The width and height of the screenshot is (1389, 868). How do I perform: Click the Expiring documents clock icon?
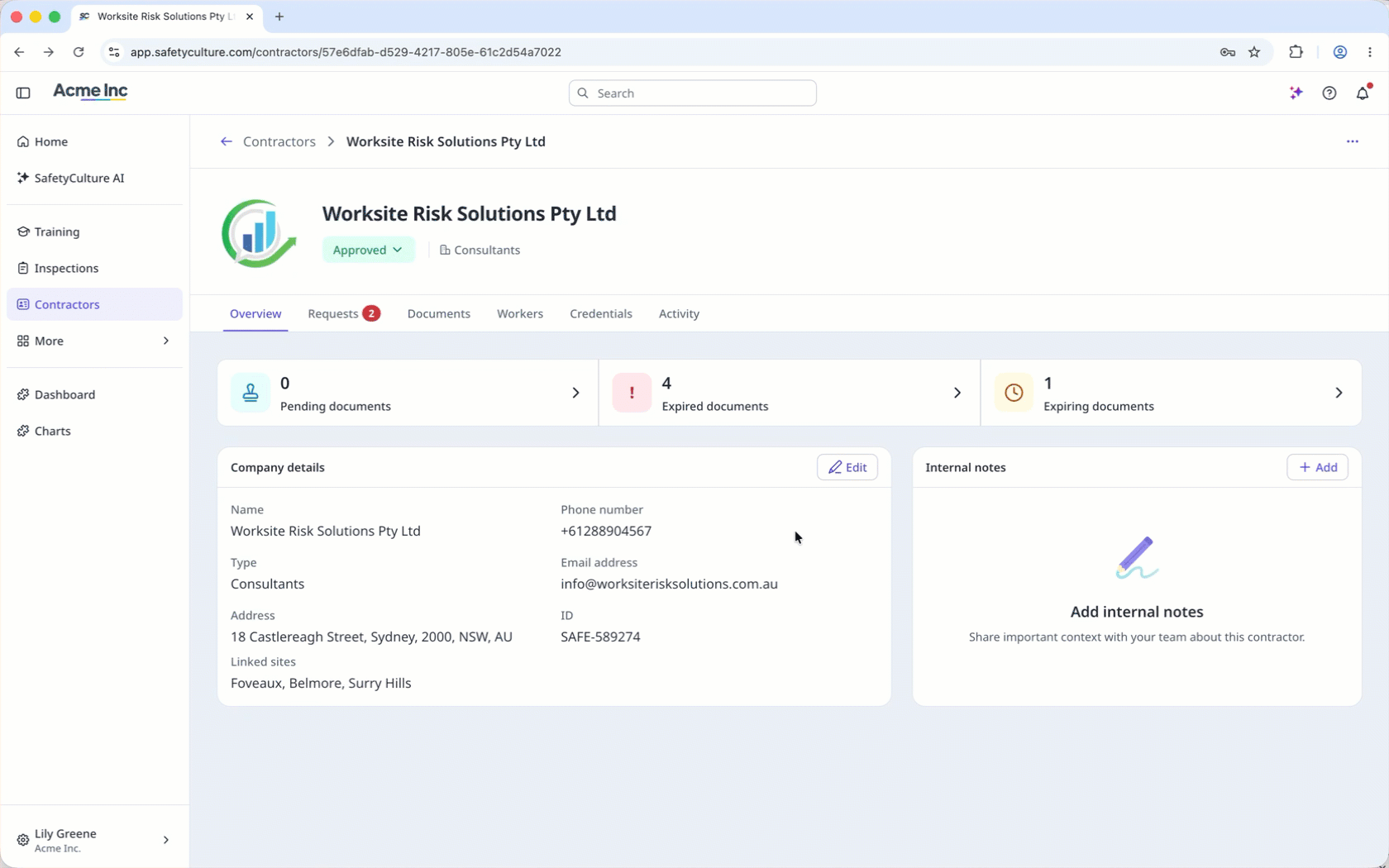(x=1014, y=393)
